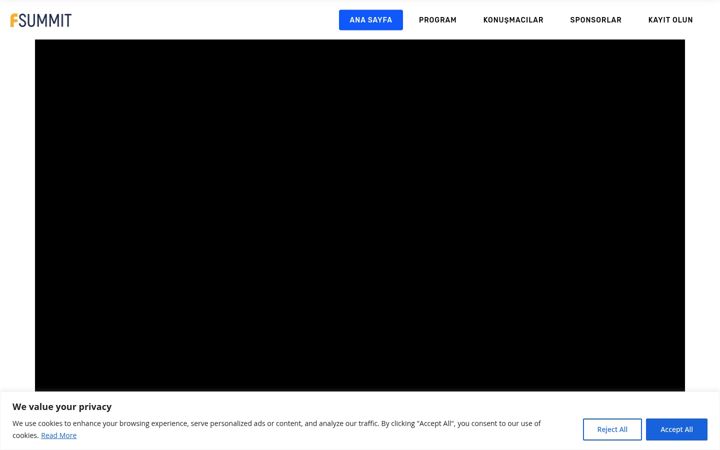Reject all cookies
720x450 pixels.
tap(612, 429)
